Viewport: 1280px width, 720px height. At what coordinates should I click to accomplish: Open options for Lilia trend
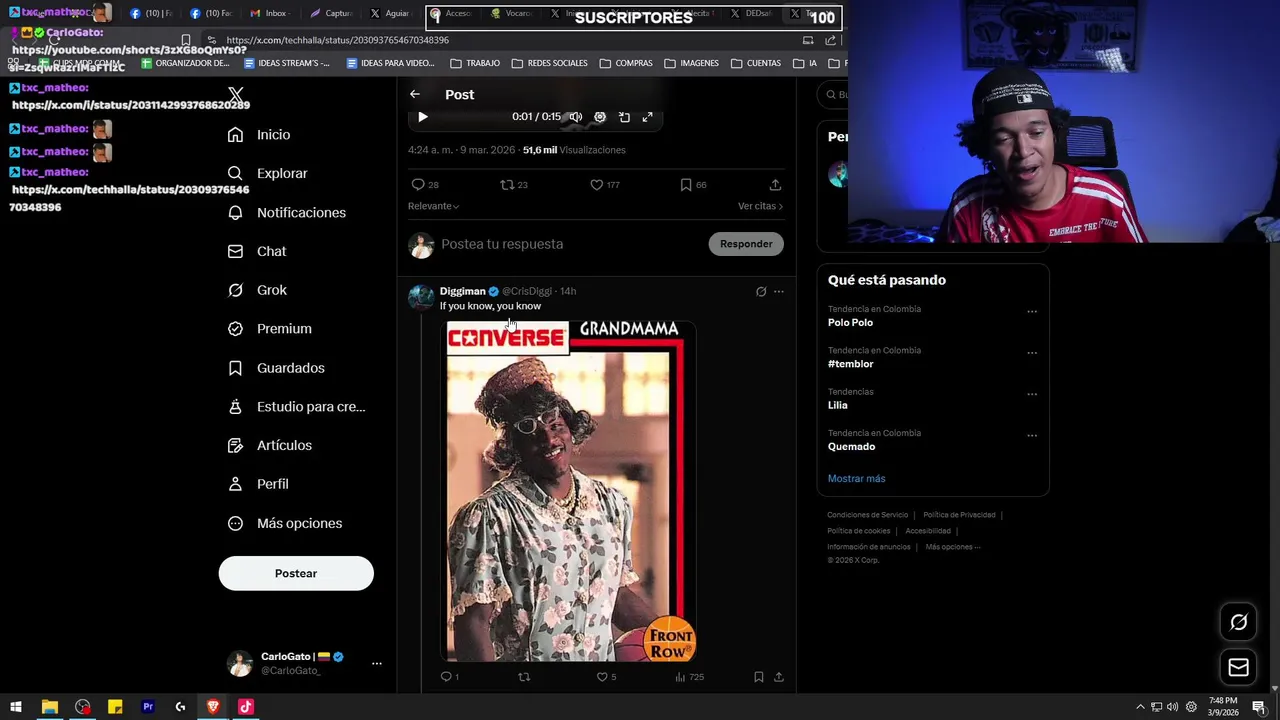(x=1032, y=394)
